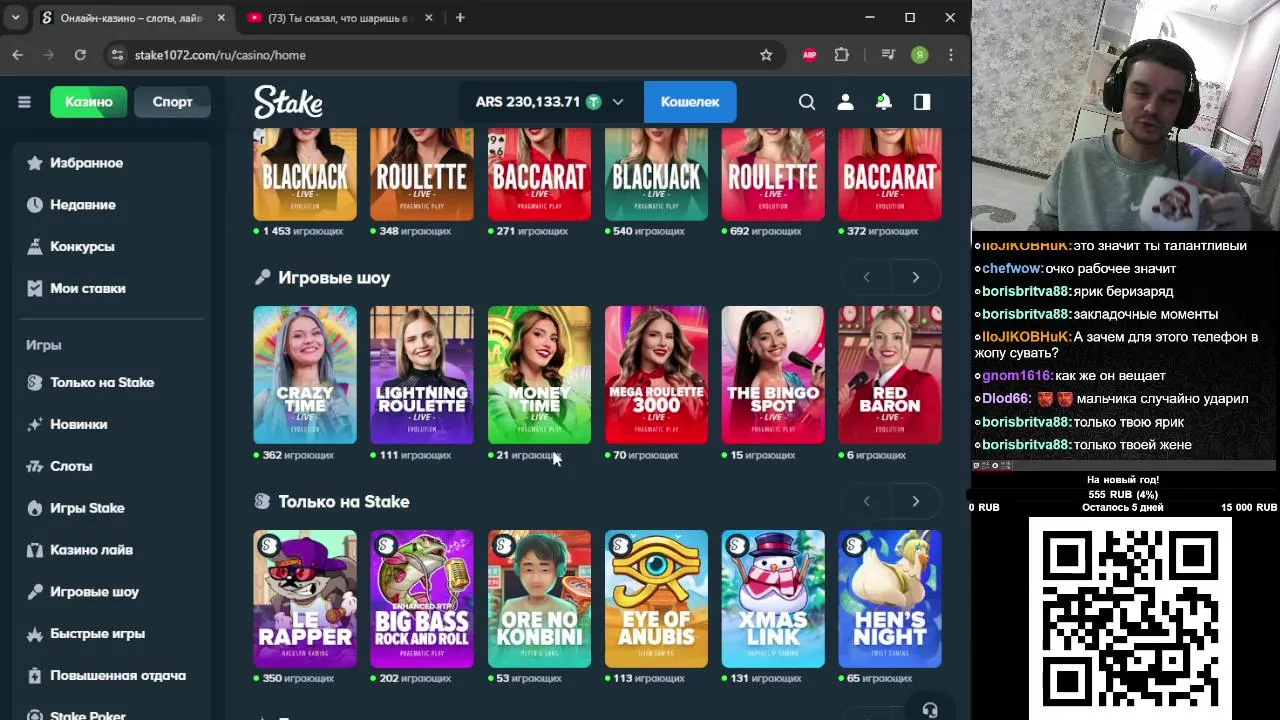Reload the page

point(80,55)
